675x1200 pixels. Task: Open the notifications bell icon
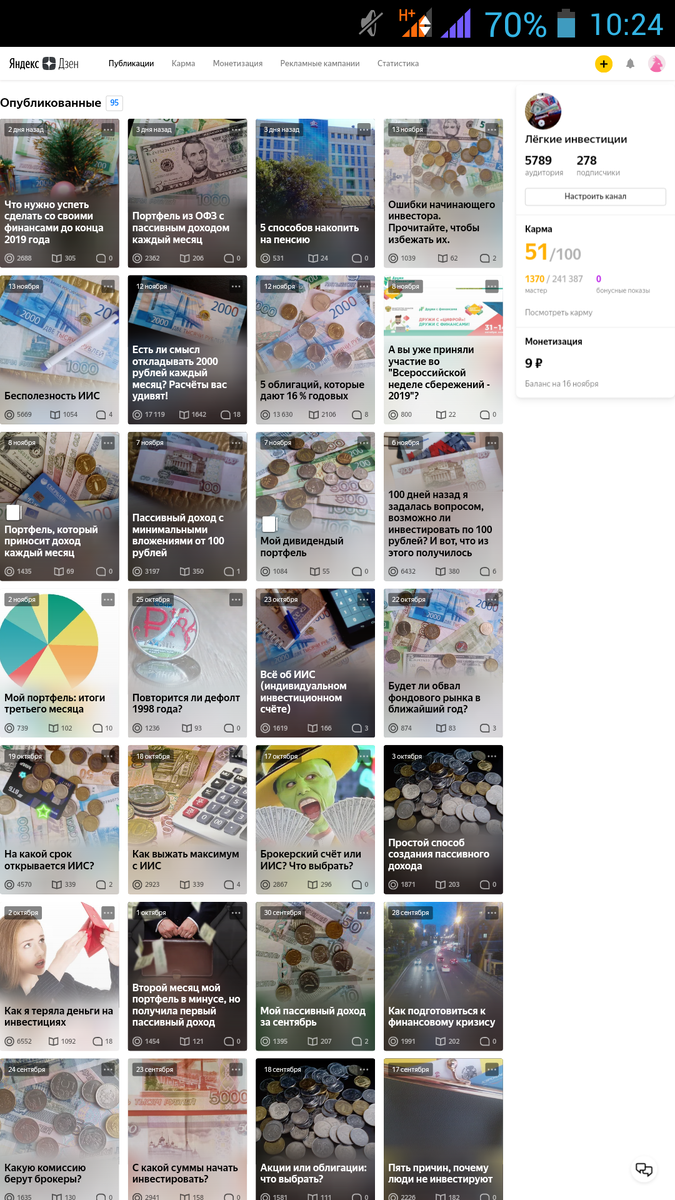click(630, 64)
